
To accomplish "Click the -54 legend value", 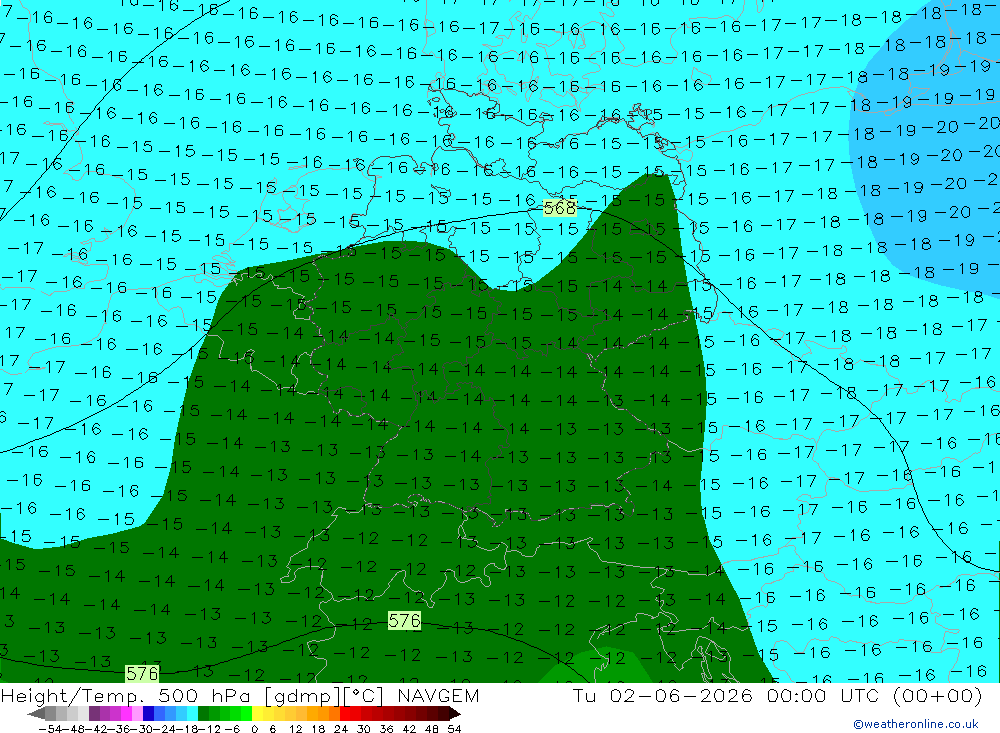I will click(50, 729).
